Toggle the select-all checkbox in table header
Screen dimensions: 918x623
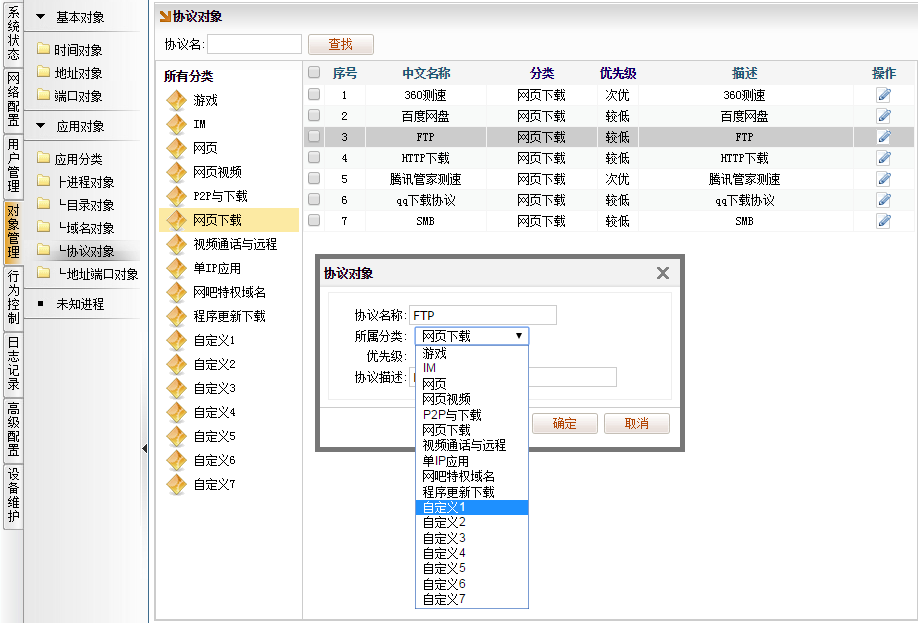(314, 73)
